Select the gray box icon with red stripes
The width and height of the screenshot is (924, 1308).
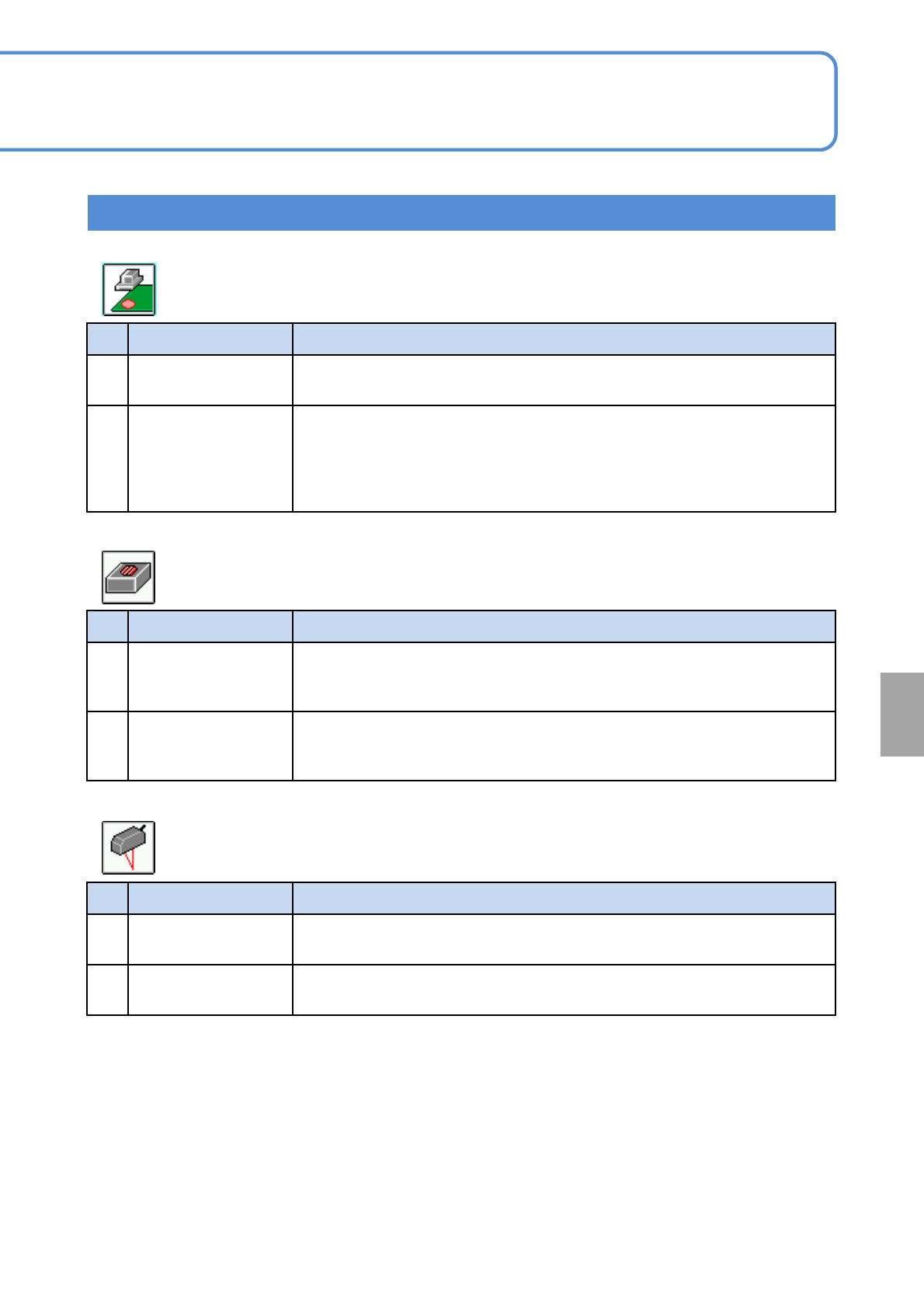129,577
